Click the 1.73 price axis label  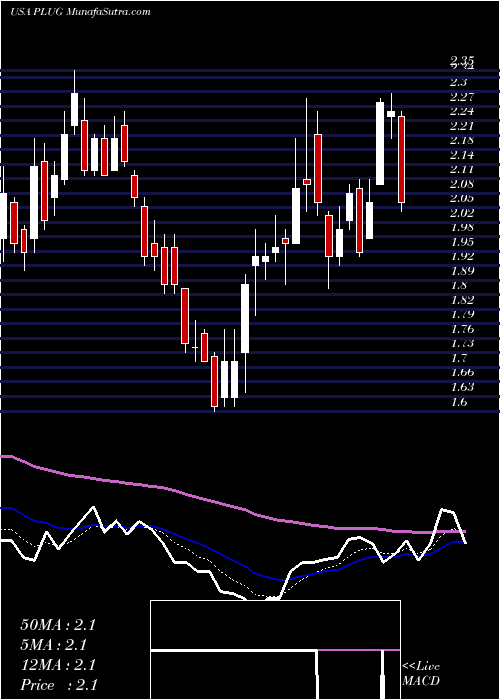[462, 344]
